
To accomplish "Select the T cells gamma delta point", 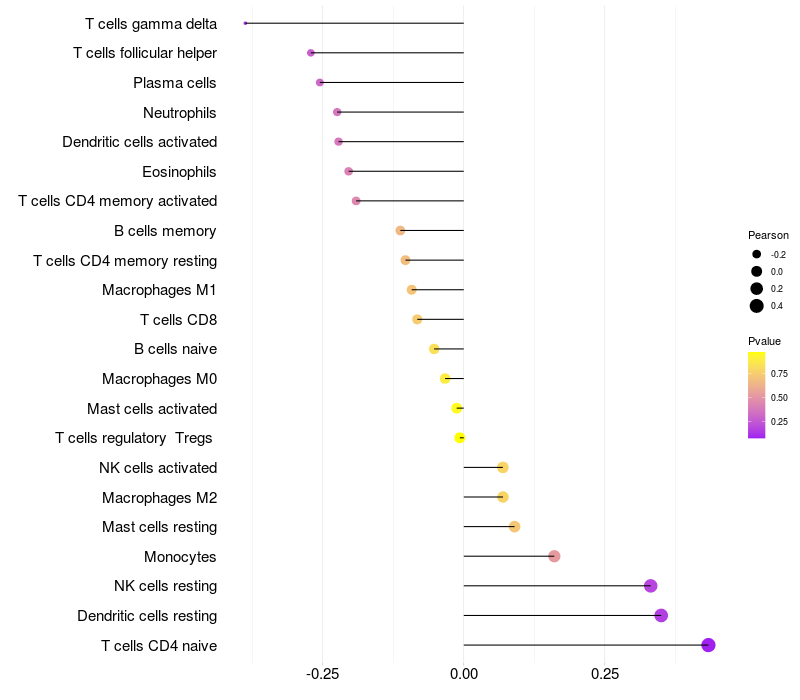I will [245, 23].
